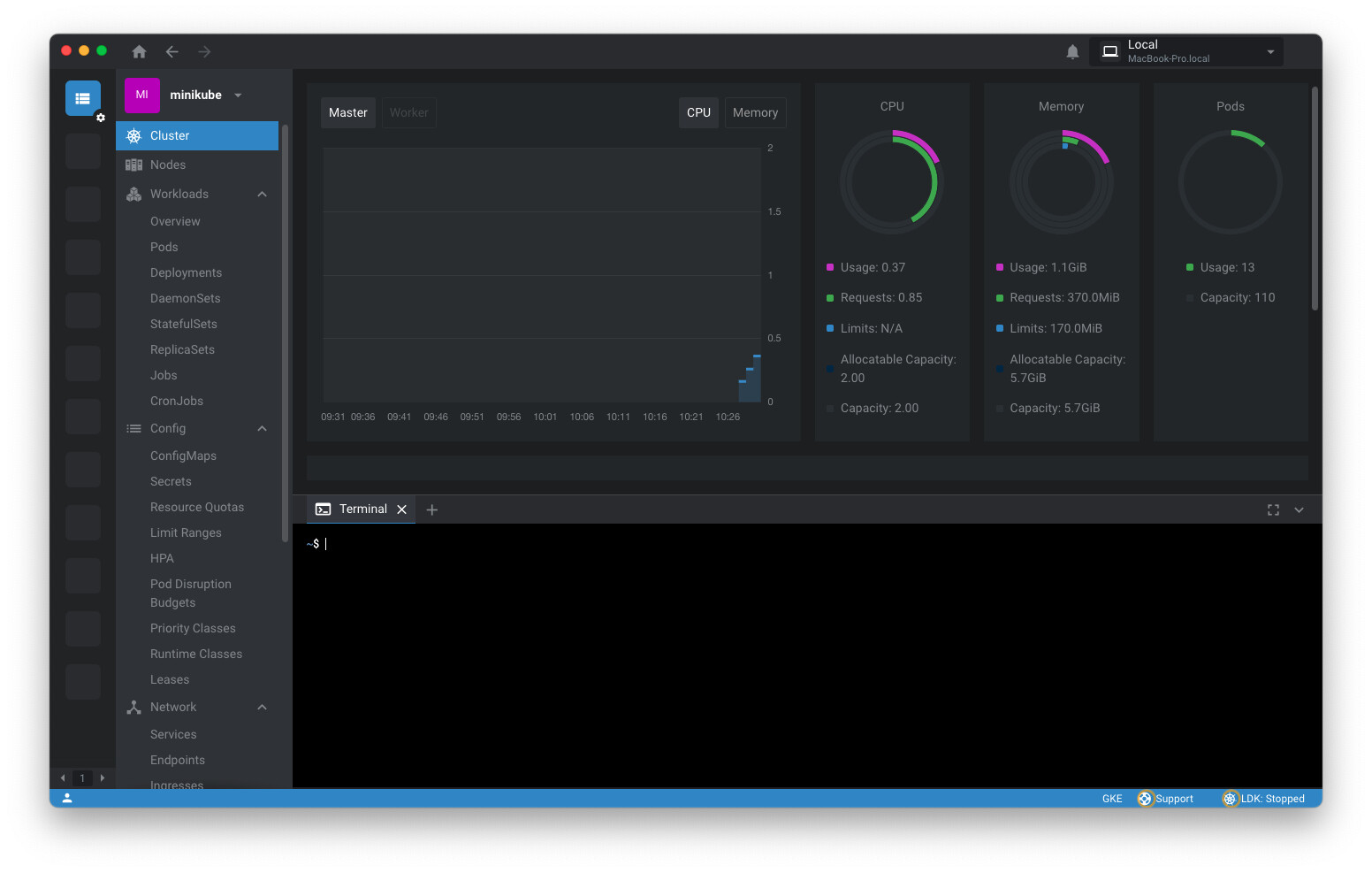Switch the chart to the Memory view

[755, 113]
